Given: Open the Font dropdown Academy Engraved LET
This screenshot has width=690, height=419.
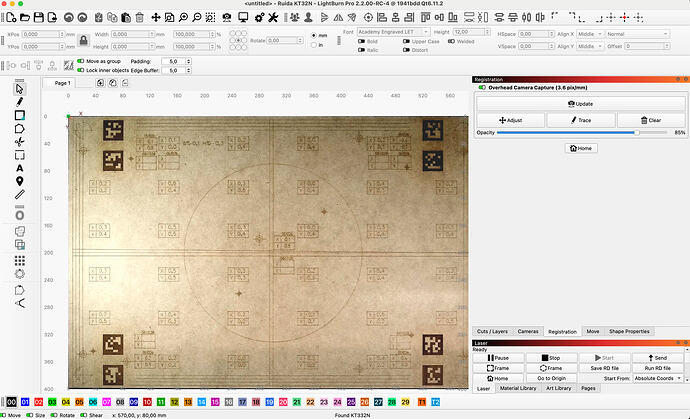Looking at the screenshot, I should point(393,32).
